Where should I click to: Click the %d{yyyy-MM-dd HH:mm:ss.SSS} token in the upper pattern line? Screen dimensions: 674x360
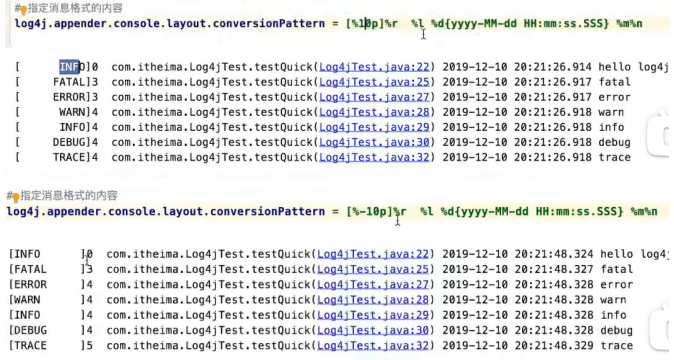point(520,23)
